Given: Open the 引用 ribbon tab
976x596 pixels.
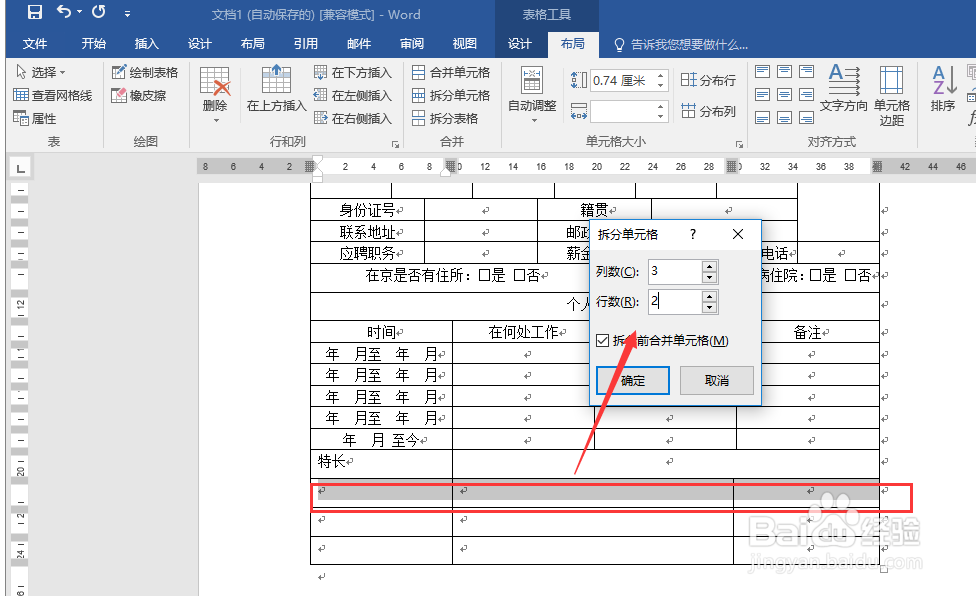Looking at the screenshot, I should tap(306, 44).
